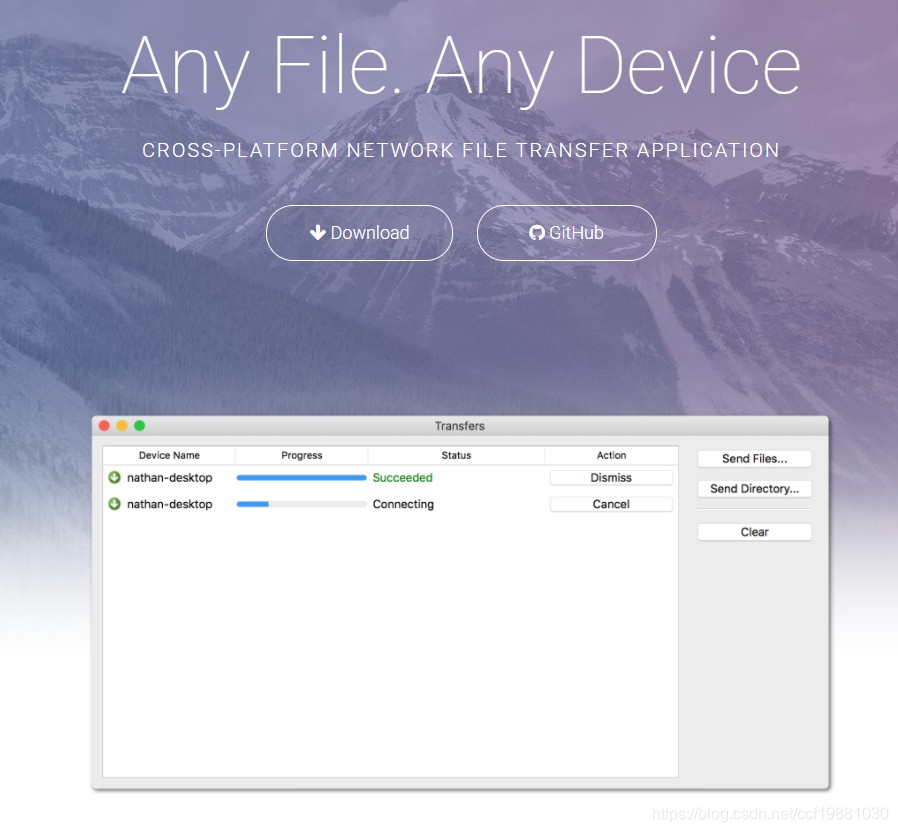Click the Progress column header

301,455
